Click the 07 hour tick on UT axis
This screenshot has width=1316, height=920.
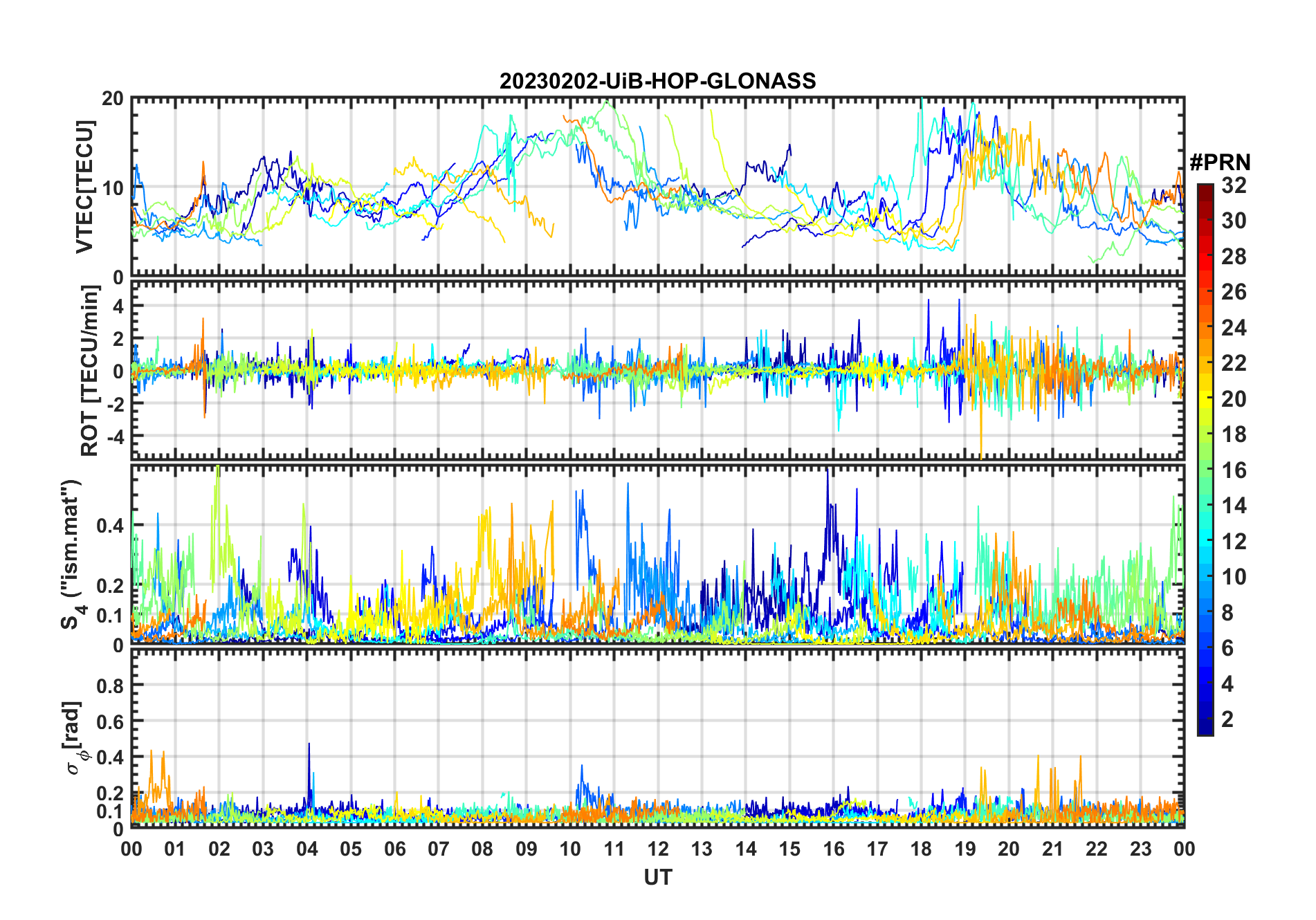tap(439, 849)
